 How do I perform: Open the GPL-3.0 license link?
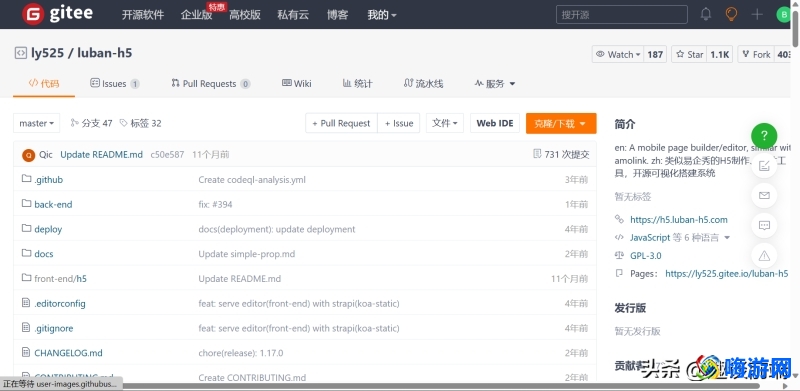pyautogui.click(x=646, y=255)
